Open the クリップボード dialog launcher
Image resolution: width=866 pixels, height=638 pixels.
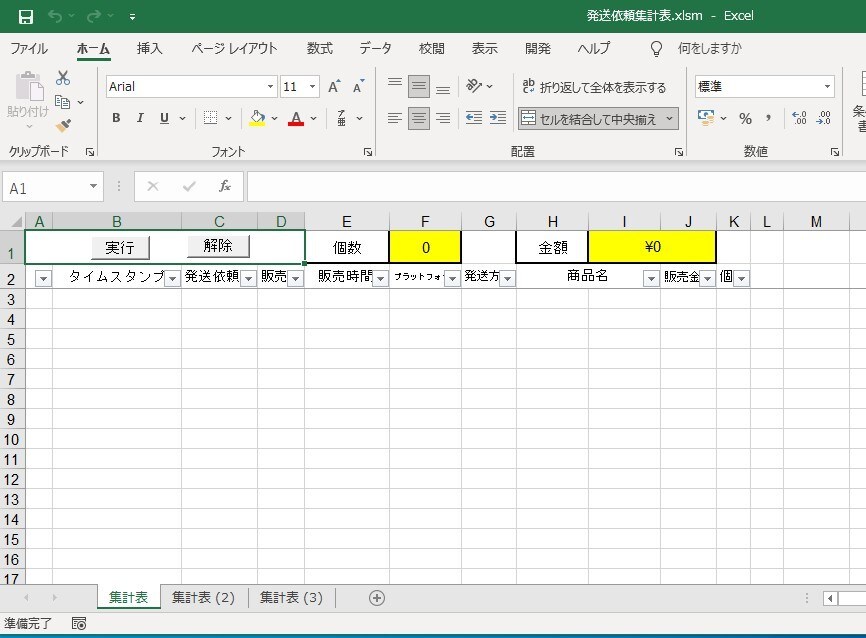[90, 152]
